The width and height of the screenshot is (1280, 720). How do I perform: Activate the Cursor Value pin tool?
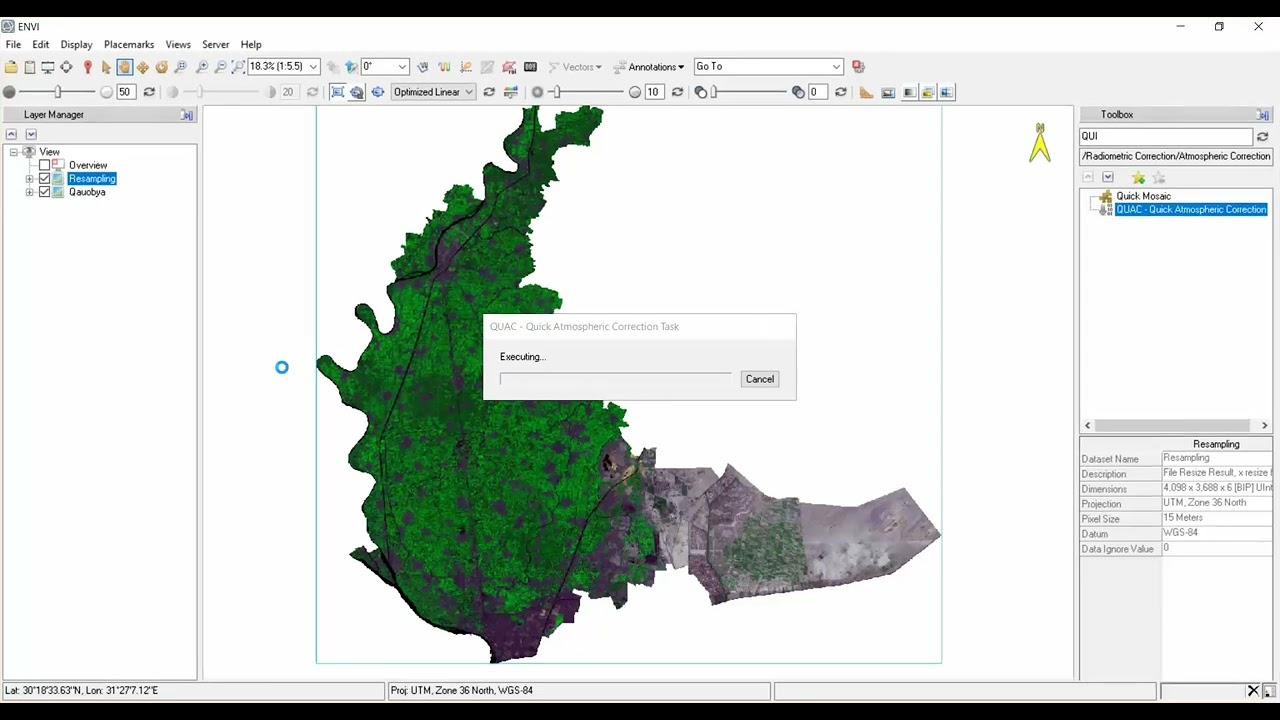click(87, 67)
